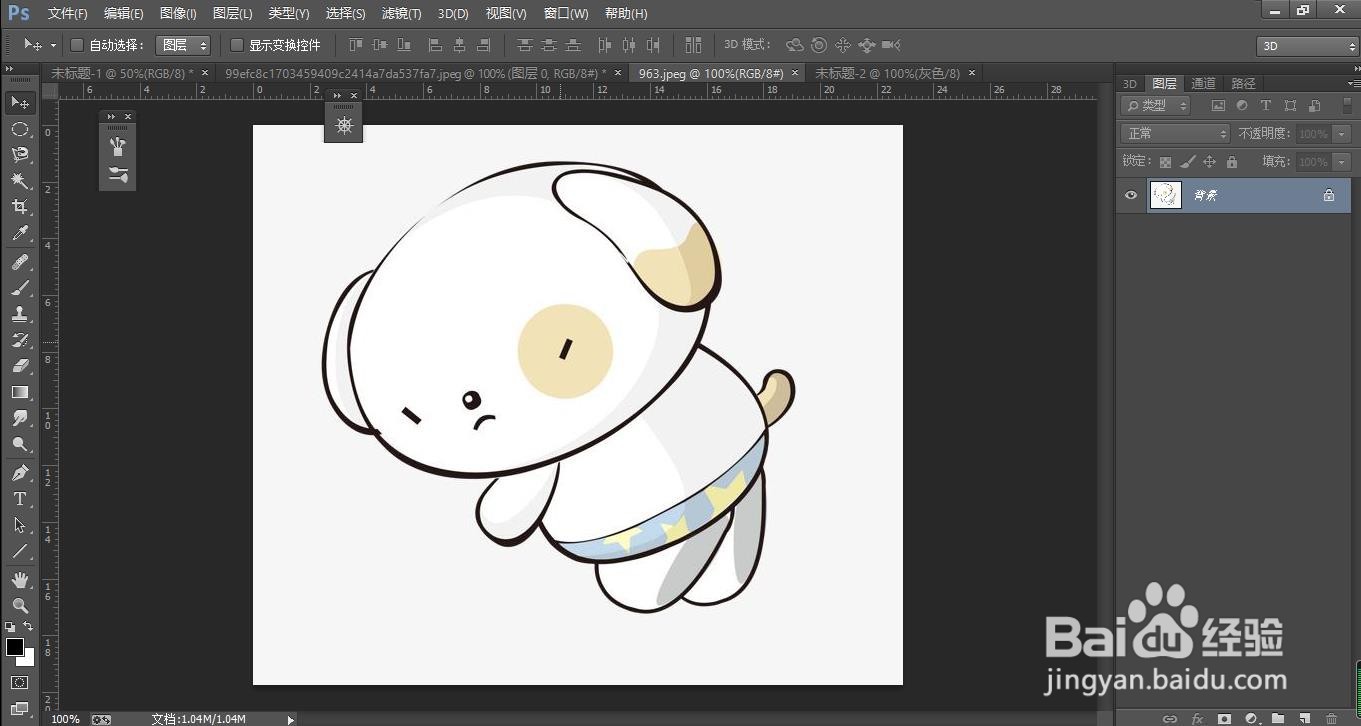This screenshot has width=1361, height=726.
Task: Select the History Brush tool
Action: tap(19, 340)
